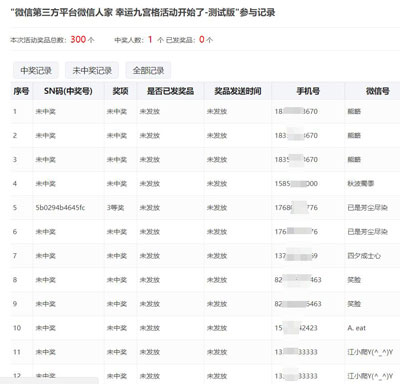Select the 手机号 column header
This screenshot has height=384, width=400.
308,91
